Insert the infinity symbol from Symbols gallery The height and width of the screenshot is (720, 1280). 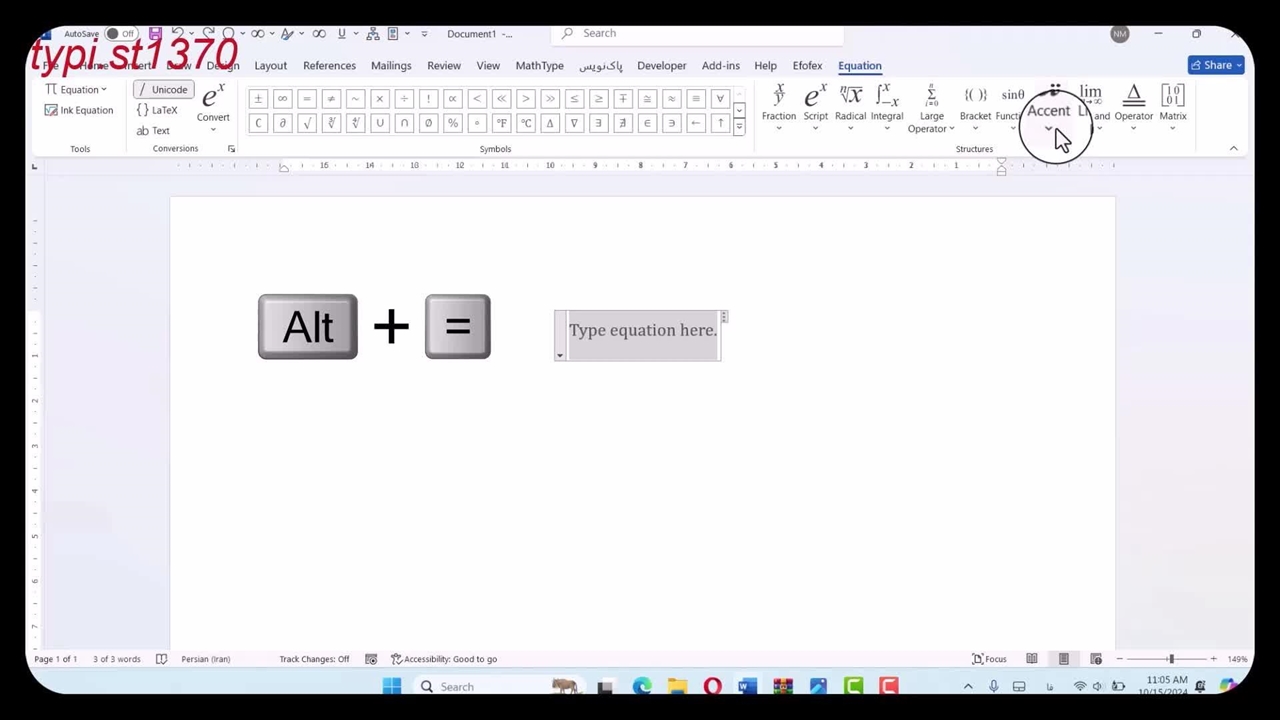click(x=282, y=99)
